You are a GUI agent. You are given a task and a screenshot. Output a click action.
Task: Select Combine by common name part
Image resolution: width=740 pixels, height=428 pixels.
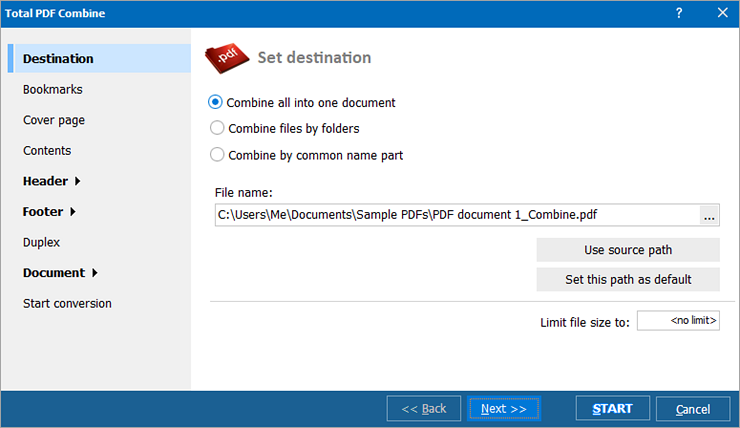tap(216, 155)
